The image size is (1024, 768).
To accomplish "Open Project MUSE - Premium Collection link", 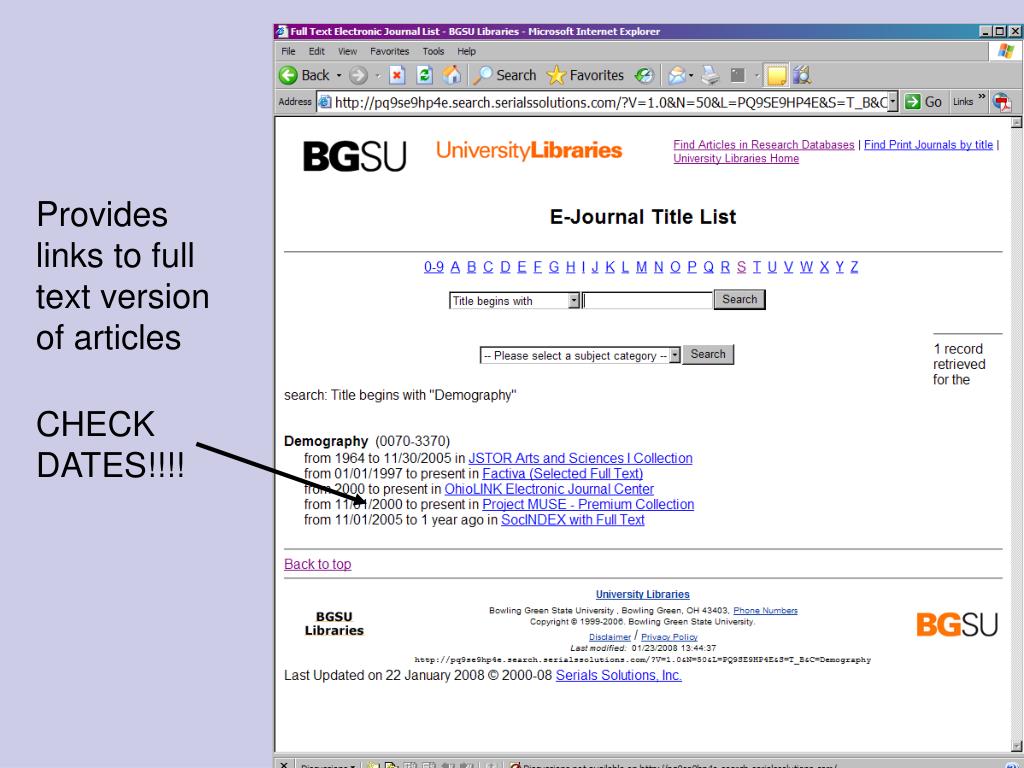I will click(588, 505).
